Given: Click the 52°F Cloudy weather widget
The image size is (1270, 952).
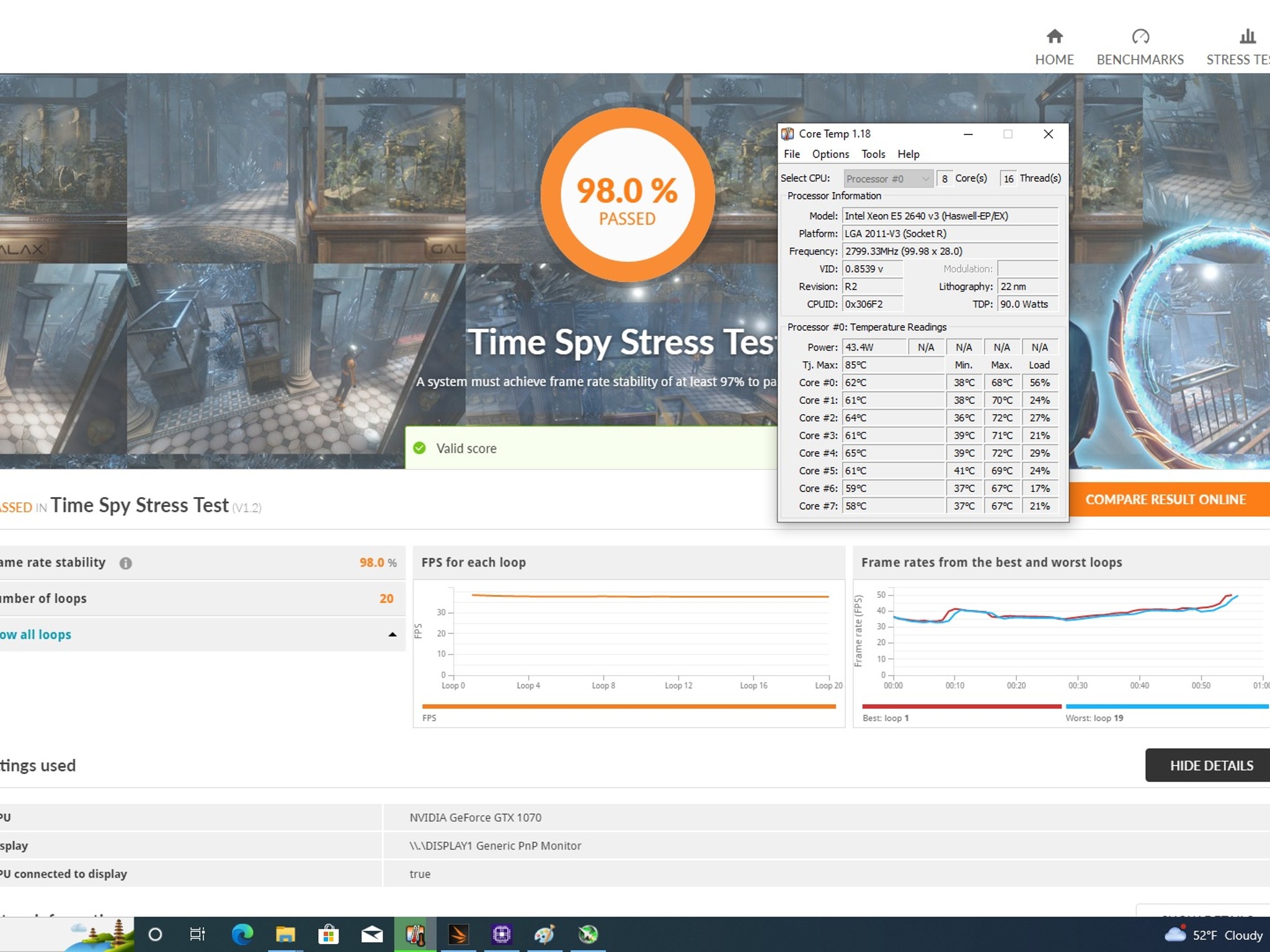Looking at the screenshot, I should [1214, 935].
